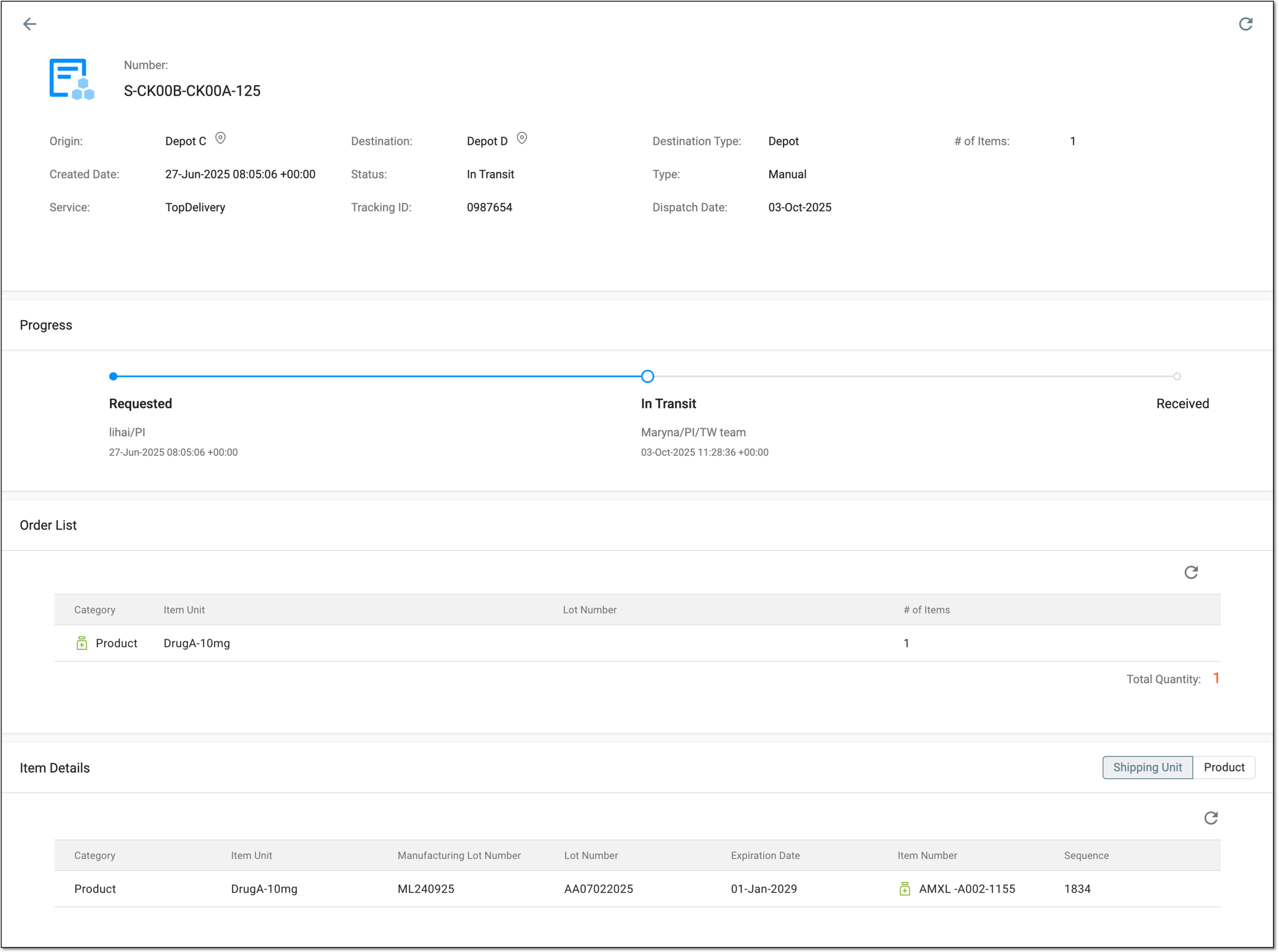Click the sequence value 1834

click(x=1077, y=889)
